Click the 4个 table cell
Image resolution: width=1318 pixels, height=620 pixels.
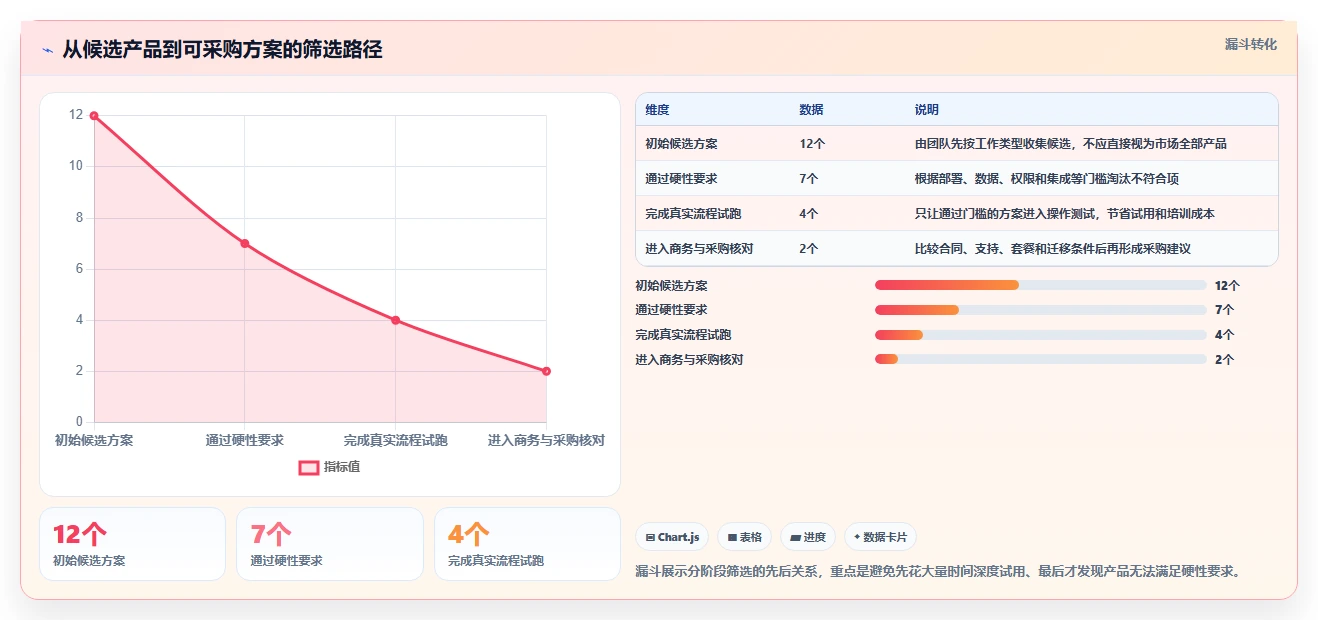[x=809, y=214]
